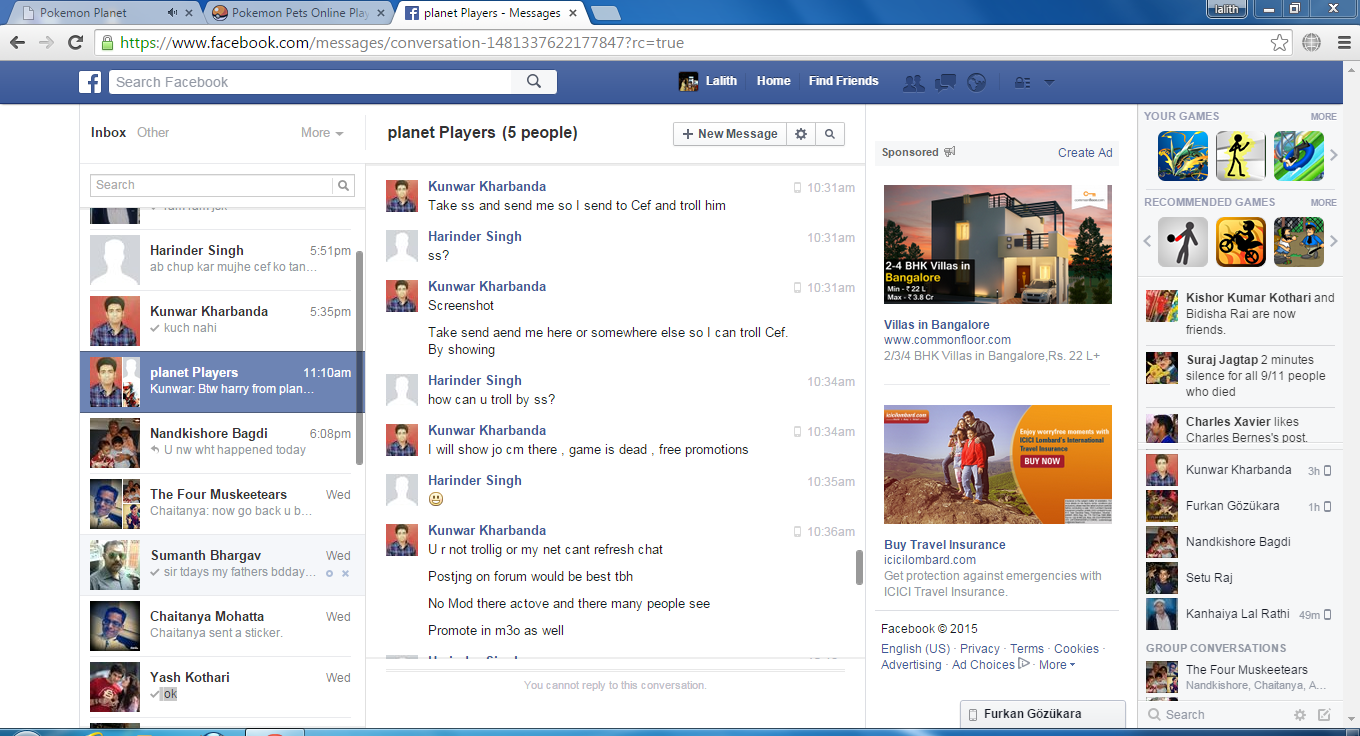The width and height of the screenshot is (1360, 736).
Task: Bookmark this page with star icon
Action: (x=1279, y=43)
